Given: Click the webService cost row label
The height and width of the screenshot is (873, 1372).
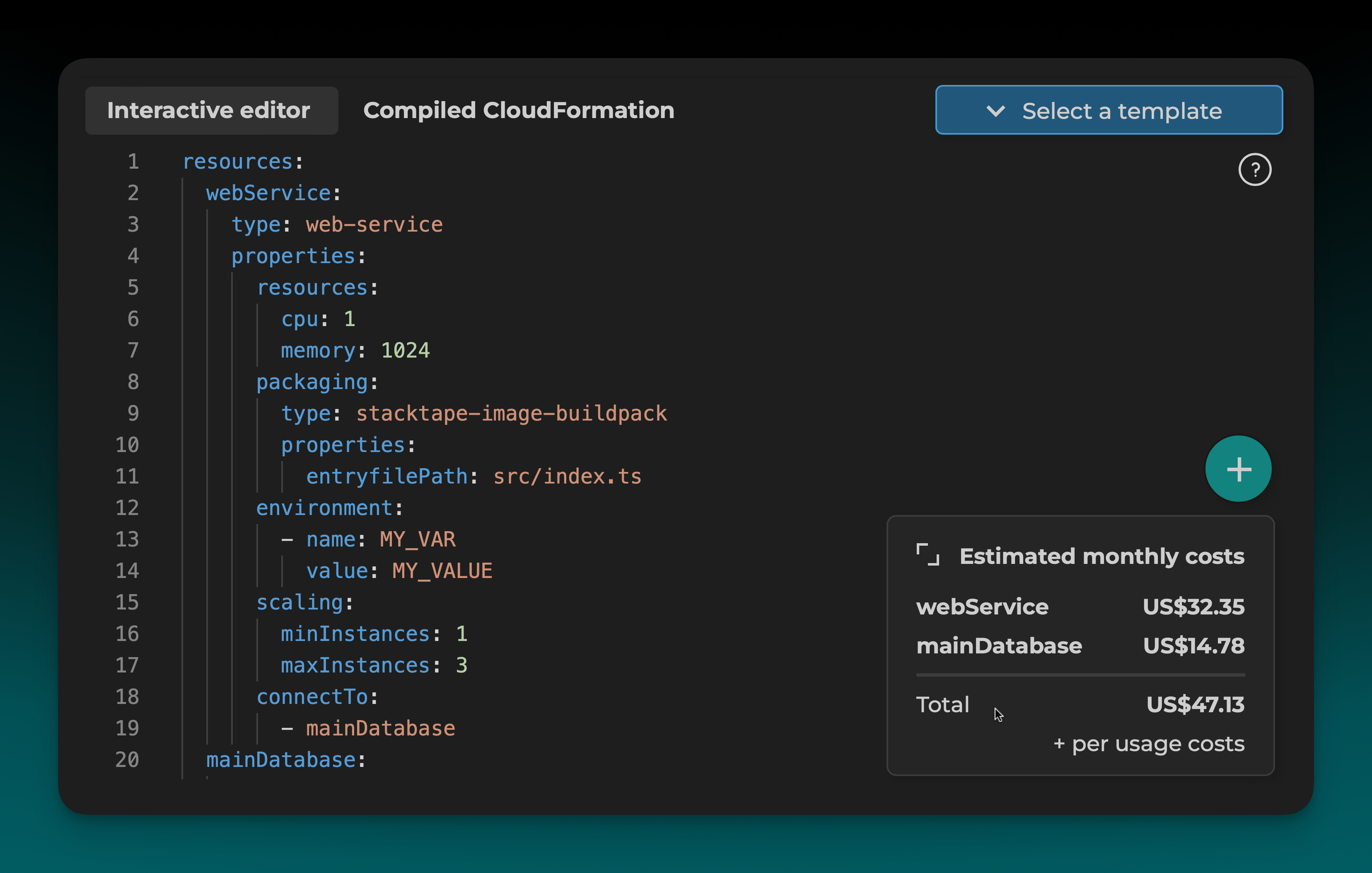Looking at the screenshot, I should pos(982,606).
